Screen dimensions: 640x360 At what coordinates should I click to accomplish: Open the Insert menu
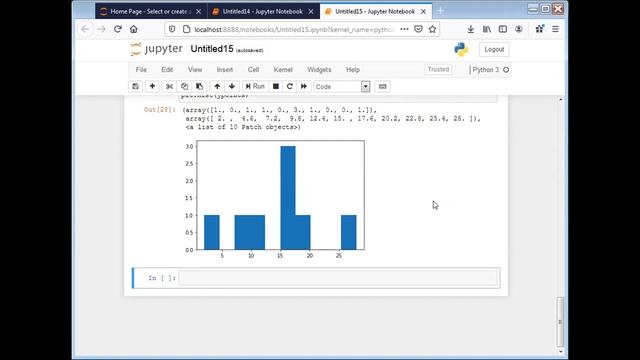(x=225, y=70)
